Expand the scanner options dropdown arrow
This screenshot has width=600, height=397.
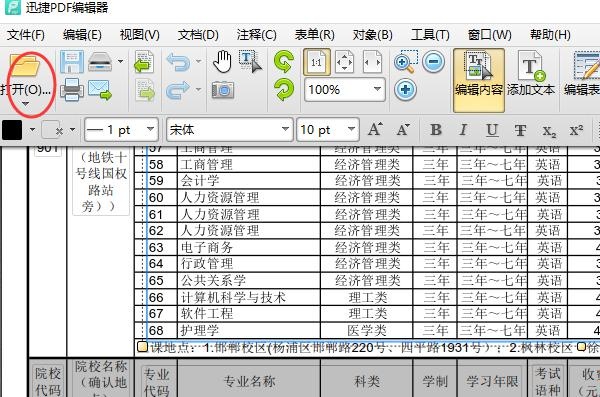(x=121, y=61)
